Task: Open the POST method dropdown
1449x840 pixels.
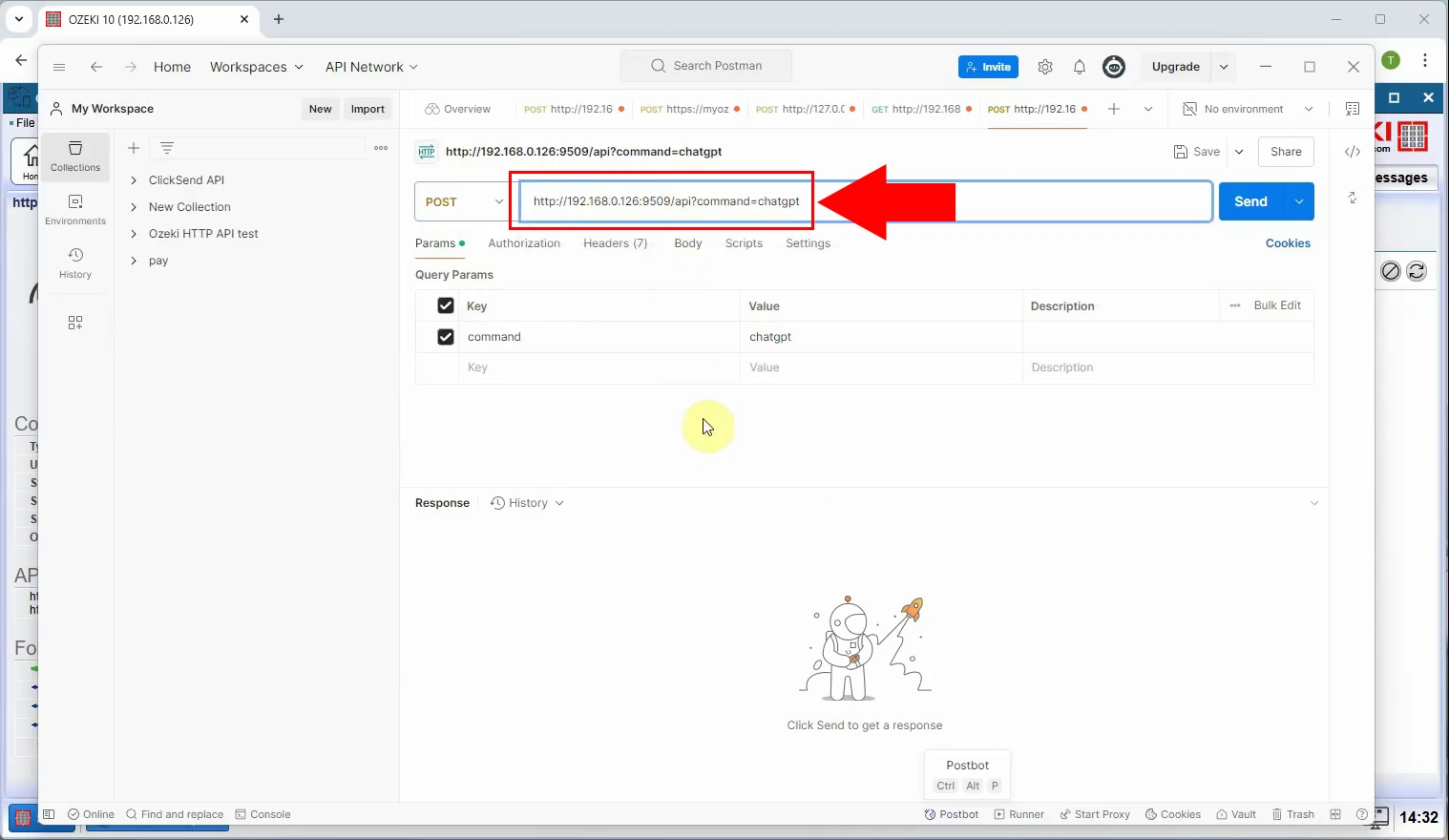Action: tap(464, 201)
